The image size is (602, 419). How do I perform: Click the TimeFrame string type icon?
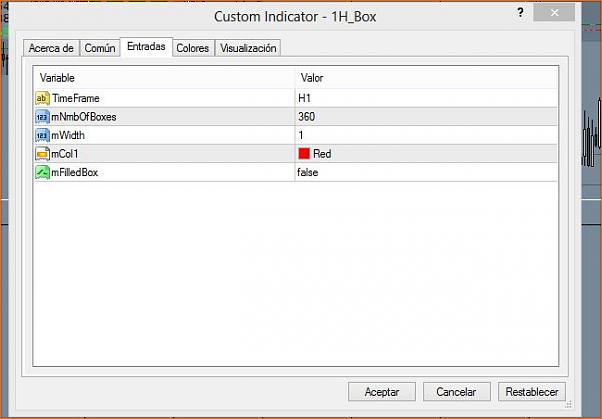click(x=42, y=98)
